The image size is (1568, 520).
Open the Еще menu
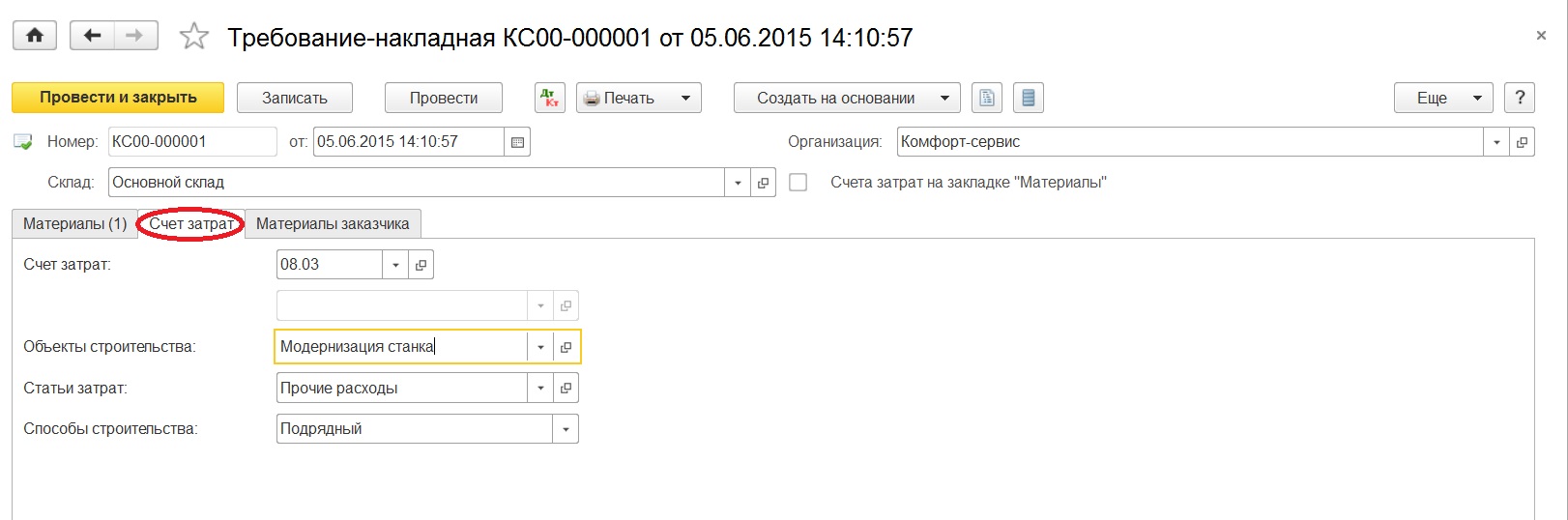tap(1443, 98)
